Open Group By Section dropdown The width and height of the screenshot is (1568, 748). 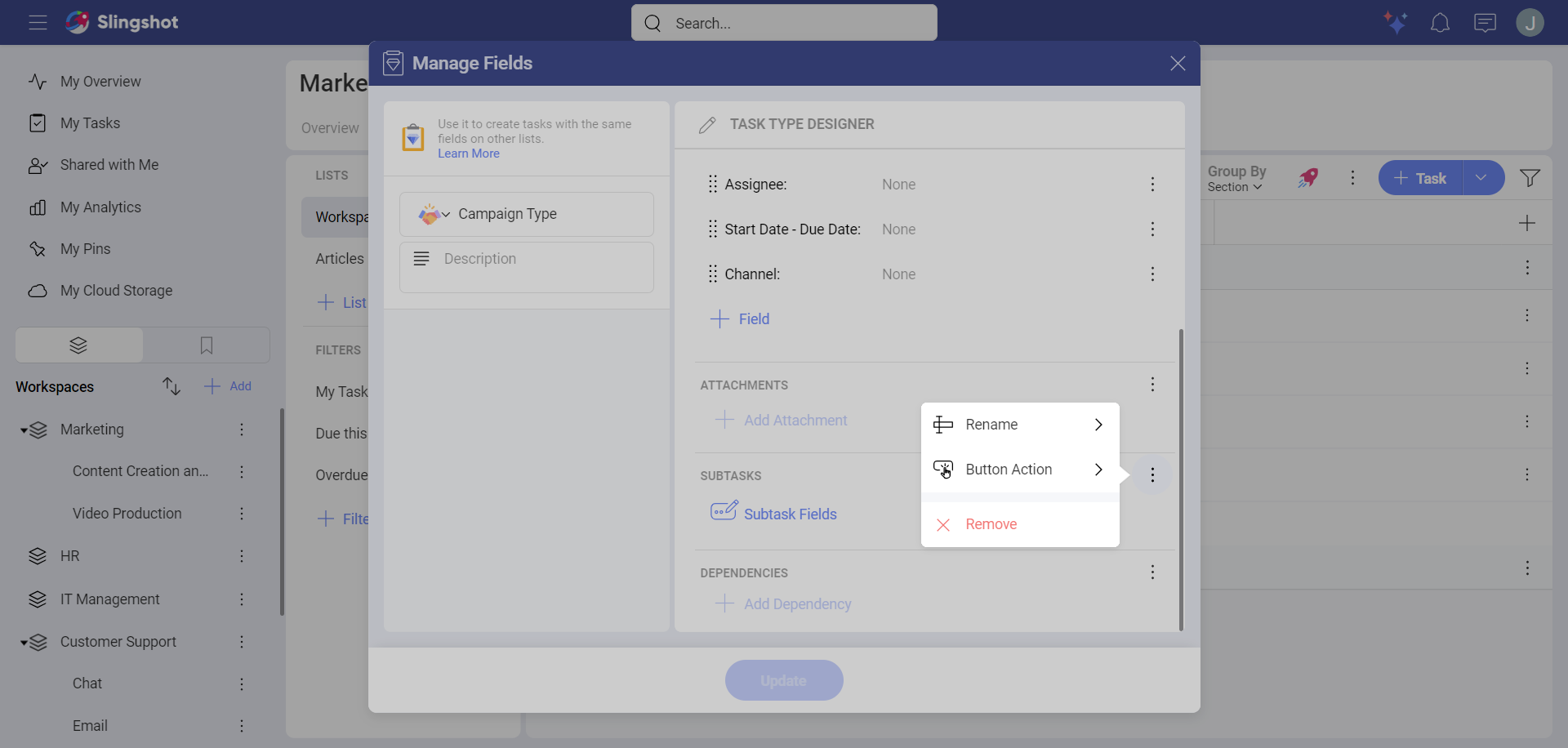point(1237,178)
